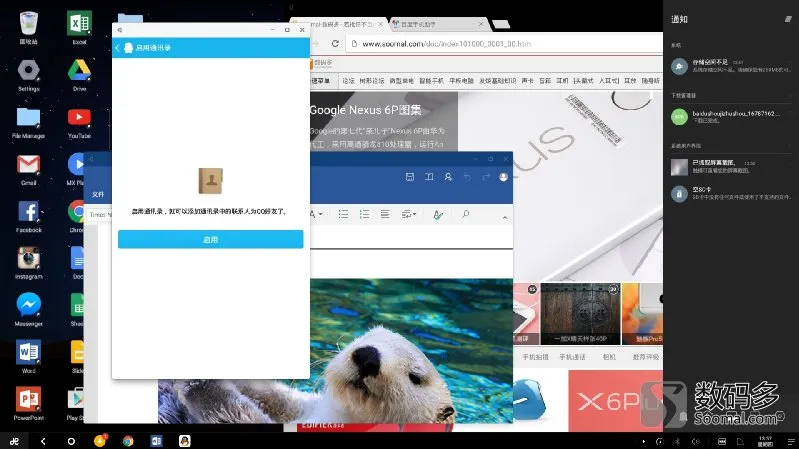Image resolution: width=799 pixels, height=449 pixels.
Task: Click paragraph alignment icon in Word
Action: point(385,214)
